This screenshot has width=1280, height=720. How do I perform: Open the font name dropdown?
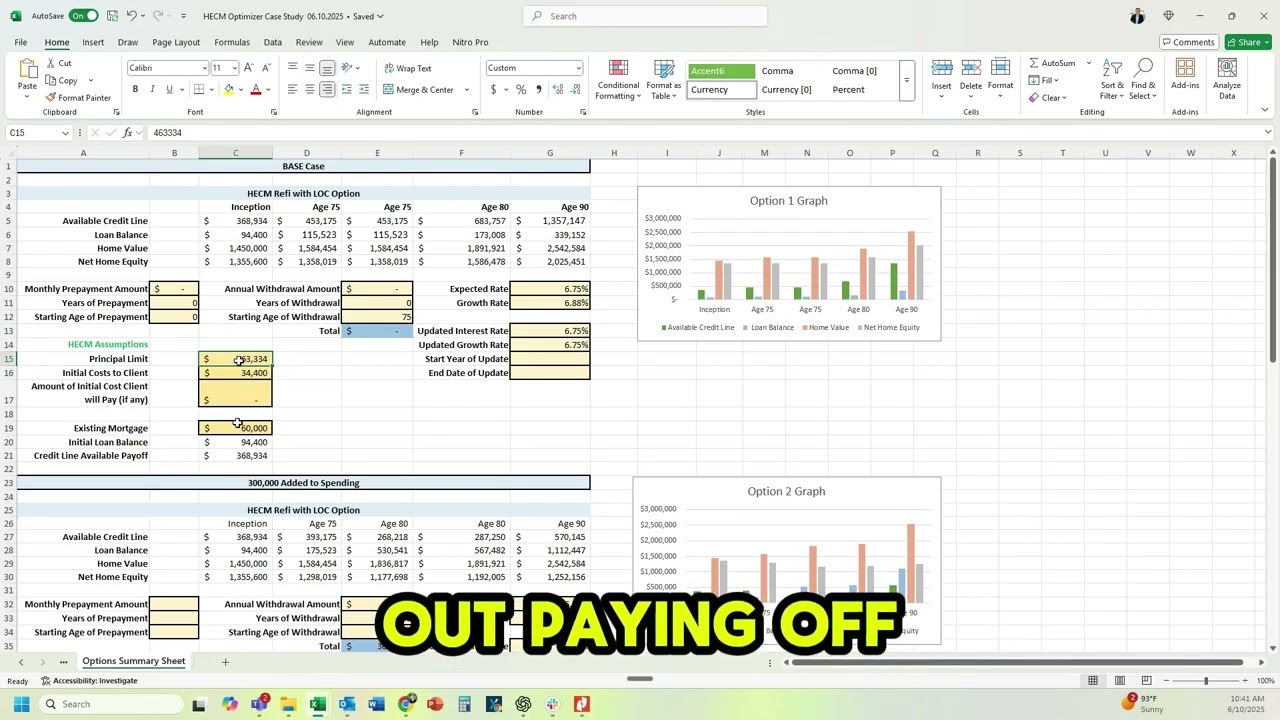(x=203, y=68)
